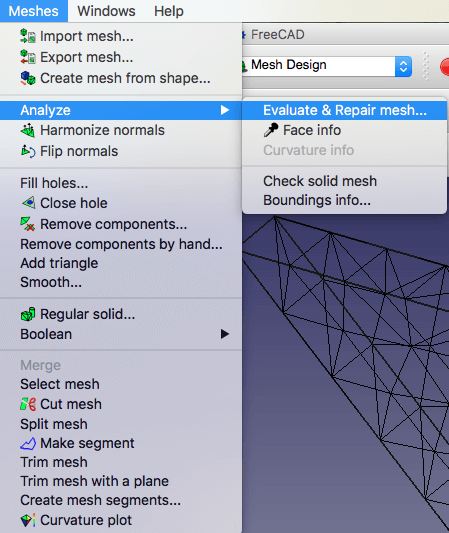Click the Export mesh icon
The height and width of the screenshot is (533, 449).
[x=28, y=57]
